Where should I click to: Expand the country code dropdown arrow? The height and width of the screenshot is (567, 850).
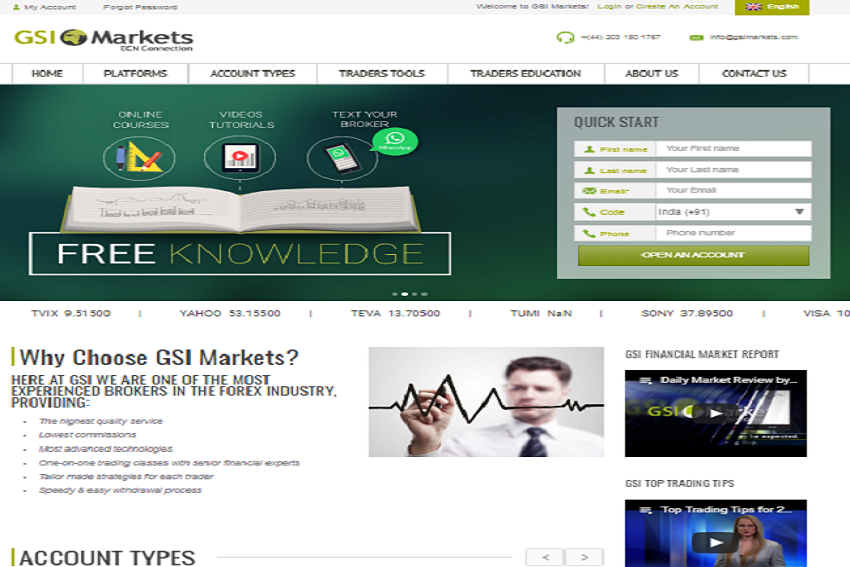(800, 211)
